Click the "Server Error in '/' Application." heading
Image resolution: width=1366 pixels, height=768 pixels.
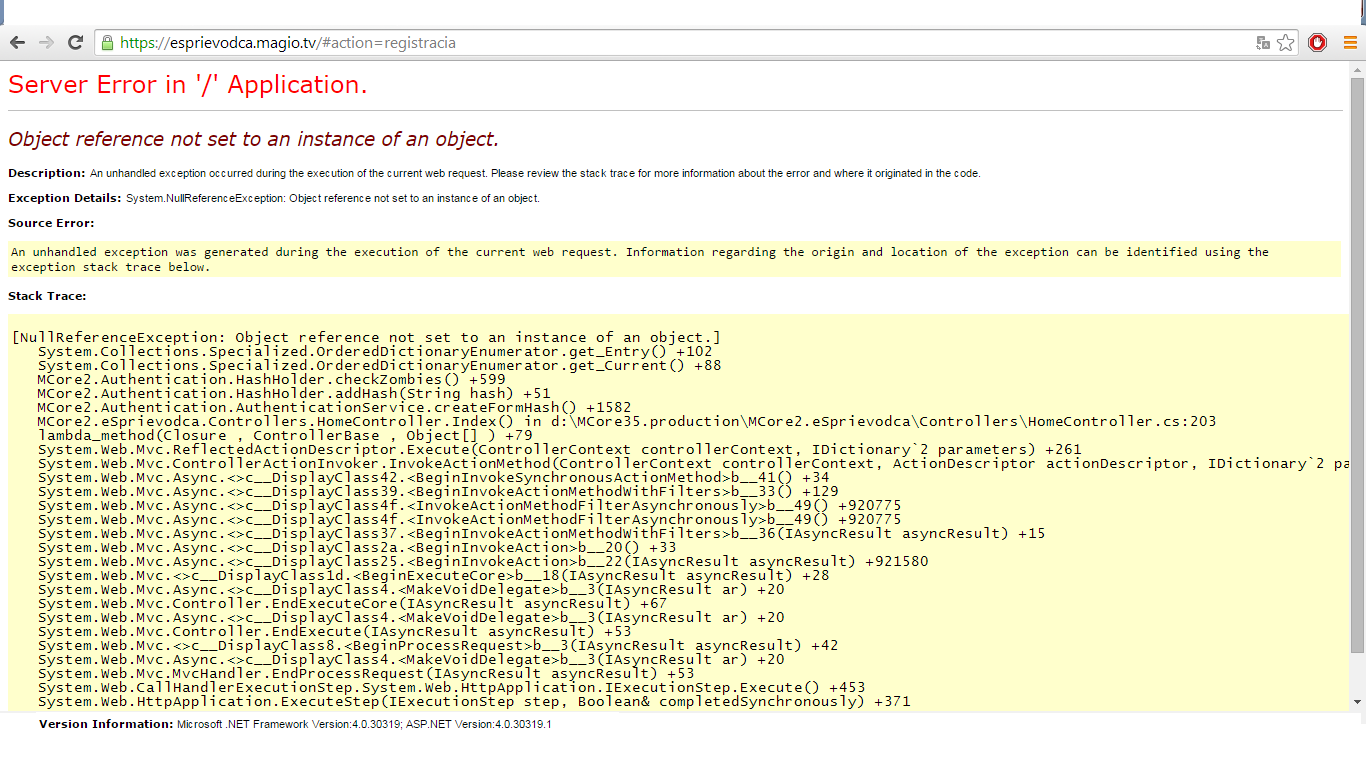click(188, 85)
